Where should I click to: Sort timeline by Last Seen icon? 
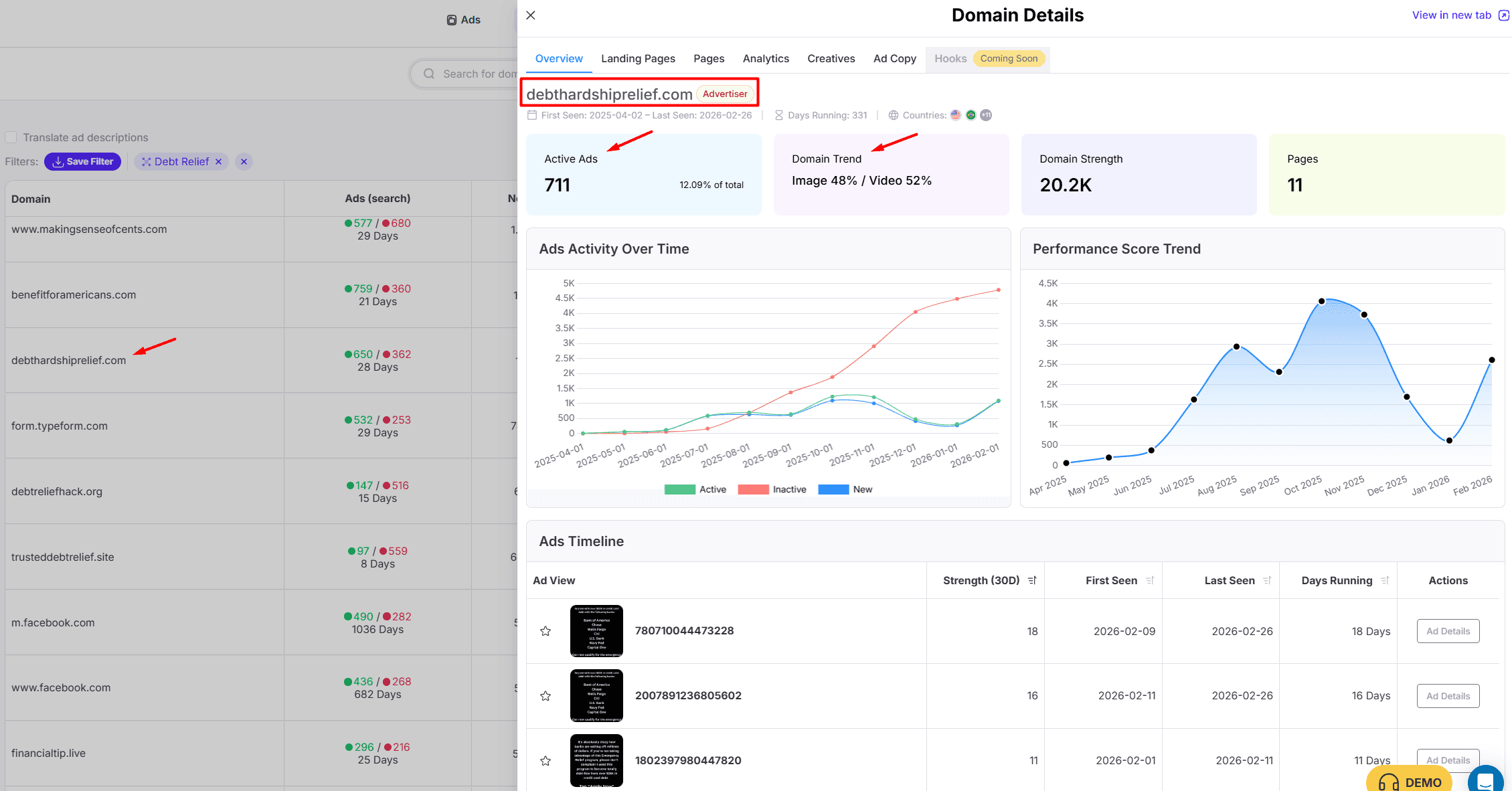pyautogui.click(x=1267, y=580)
